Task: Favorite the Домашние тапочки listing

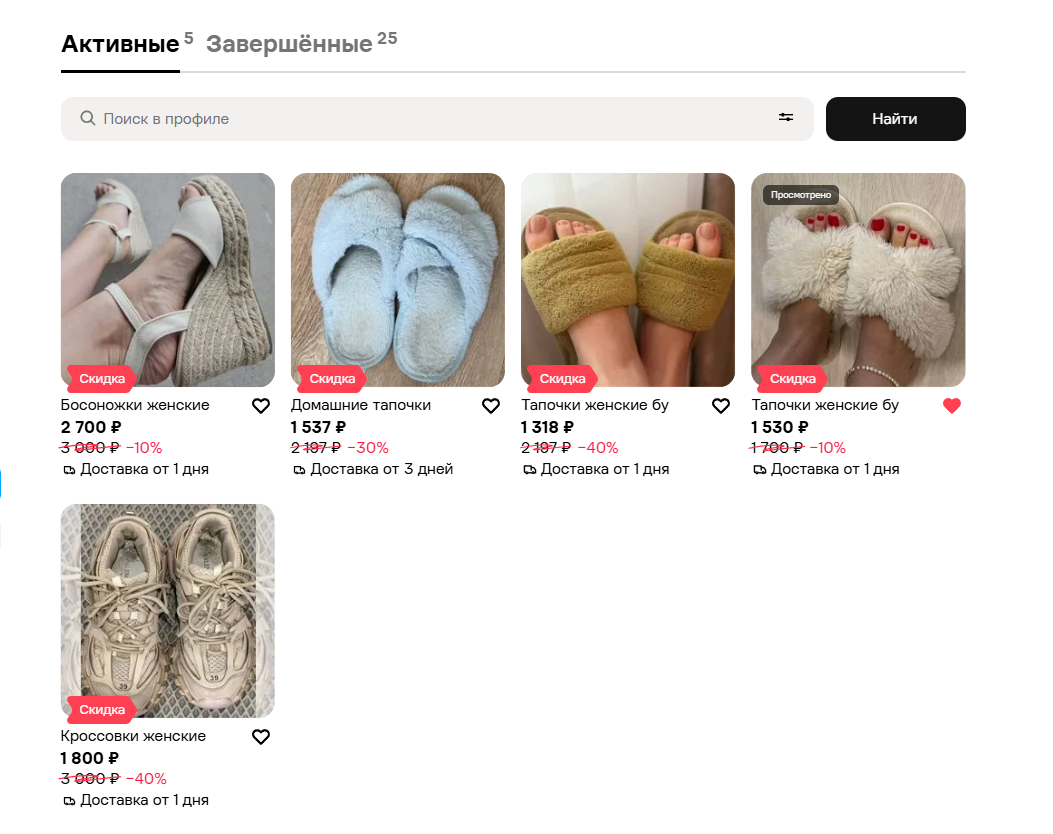Action: [x=491, y=406]
